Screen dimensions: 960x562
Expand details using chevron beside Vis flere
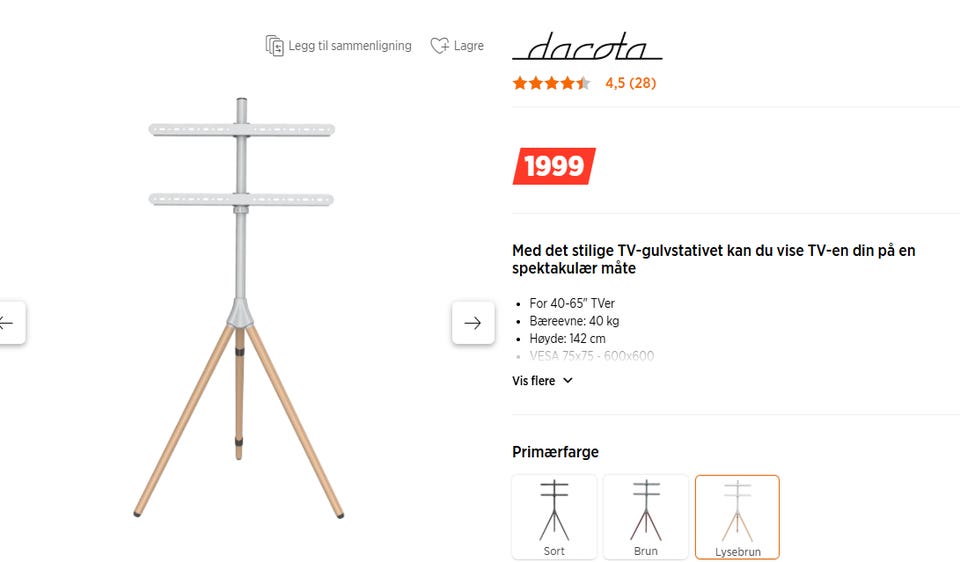[x=568, y=381]
